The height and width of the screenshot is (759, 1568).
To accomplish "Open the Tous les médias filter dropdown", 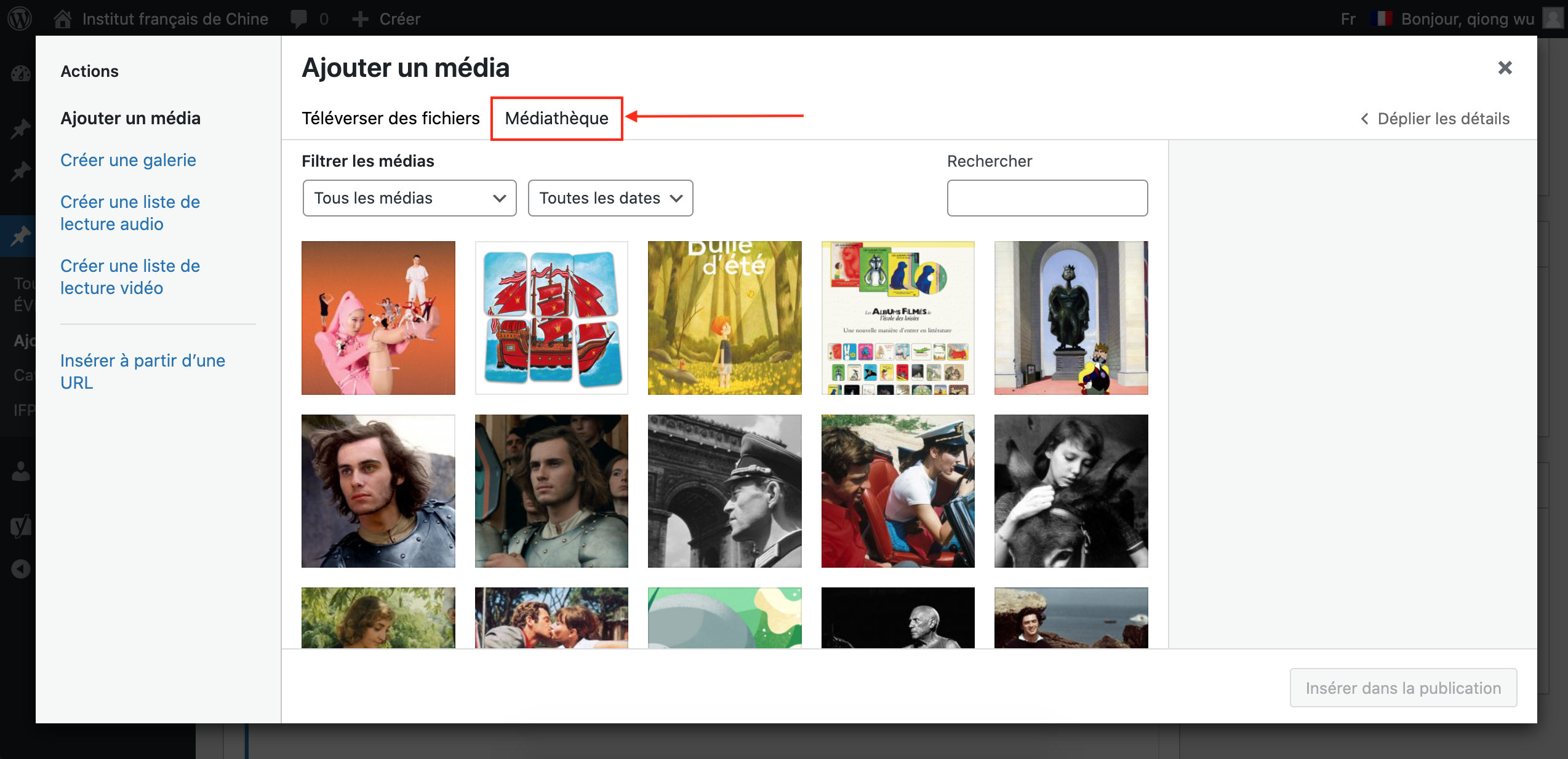I will (x=409, y=198).
